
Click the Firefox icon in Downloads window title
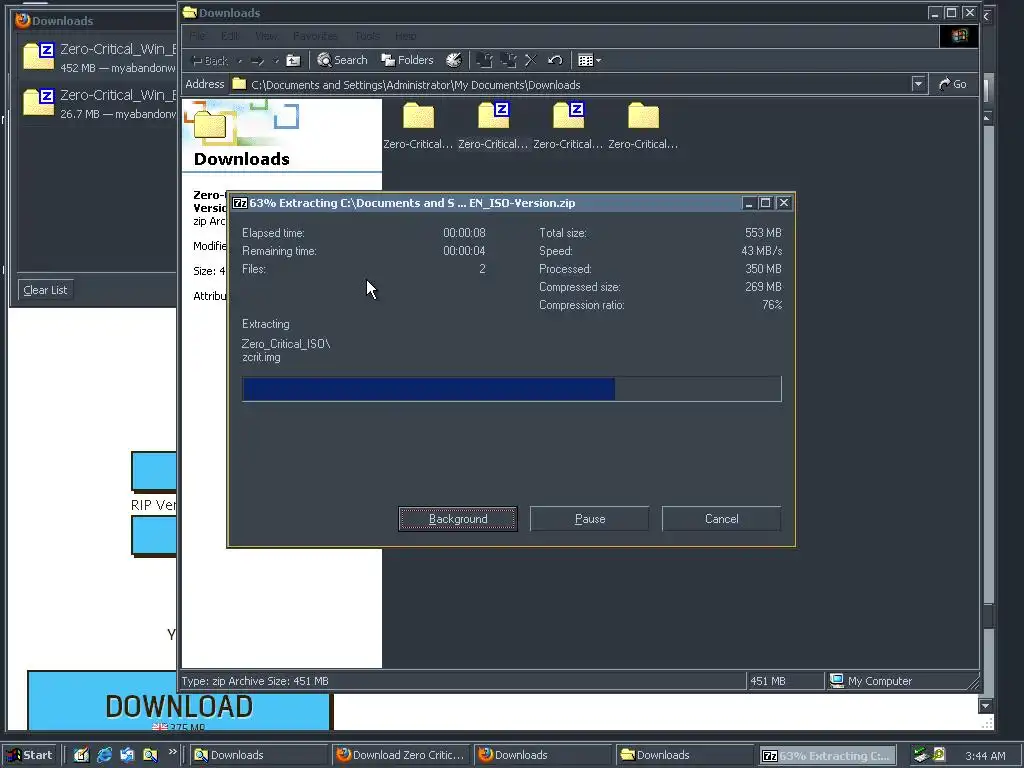tap(23, 20)
